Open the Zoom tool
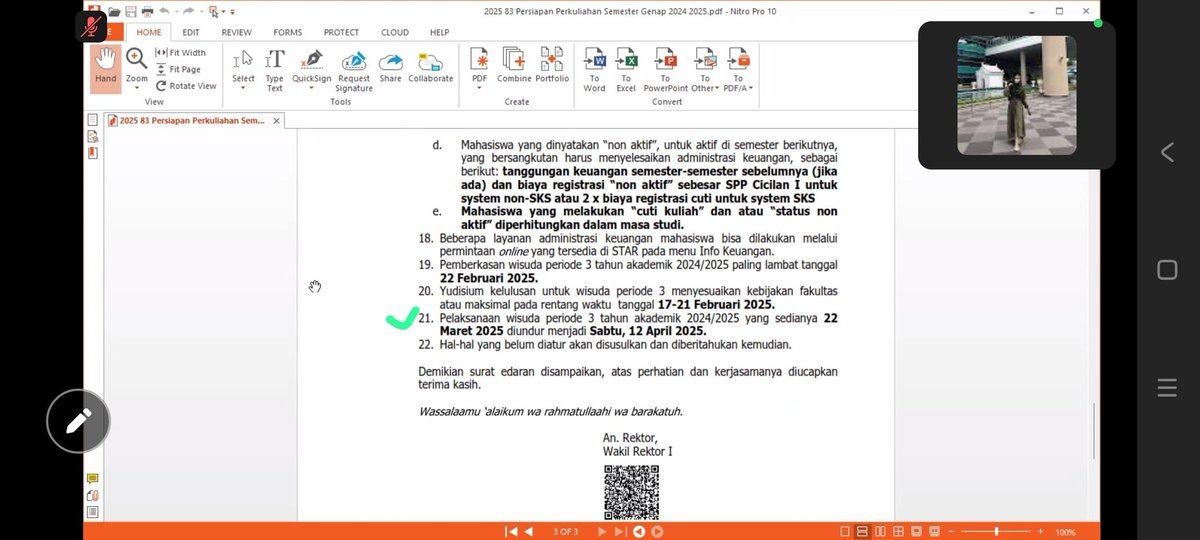This screenshot has width=1200, height=540. tap(137, 64)
